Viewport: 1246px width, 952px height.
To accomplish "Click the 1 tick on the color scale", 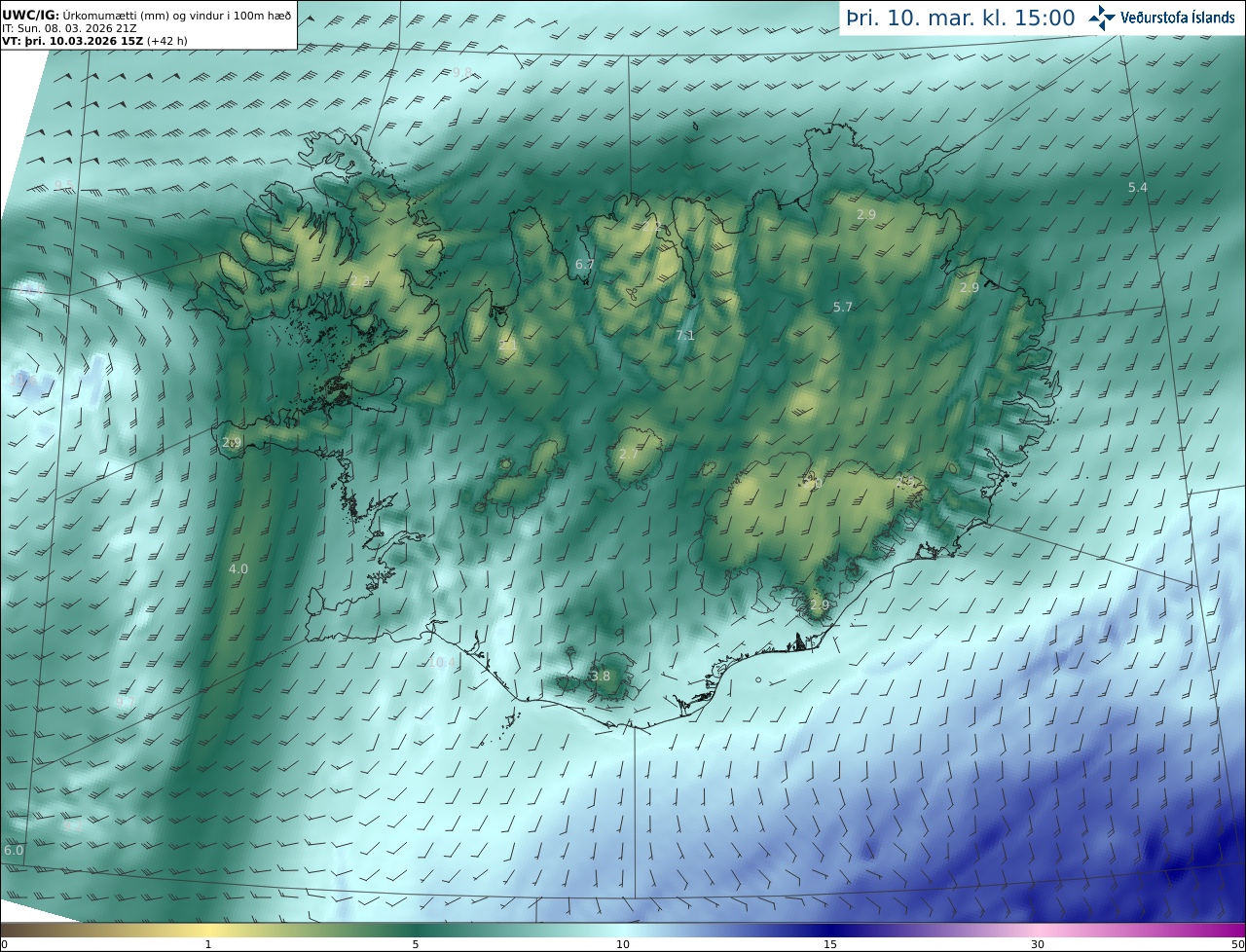I will [208, 944].
